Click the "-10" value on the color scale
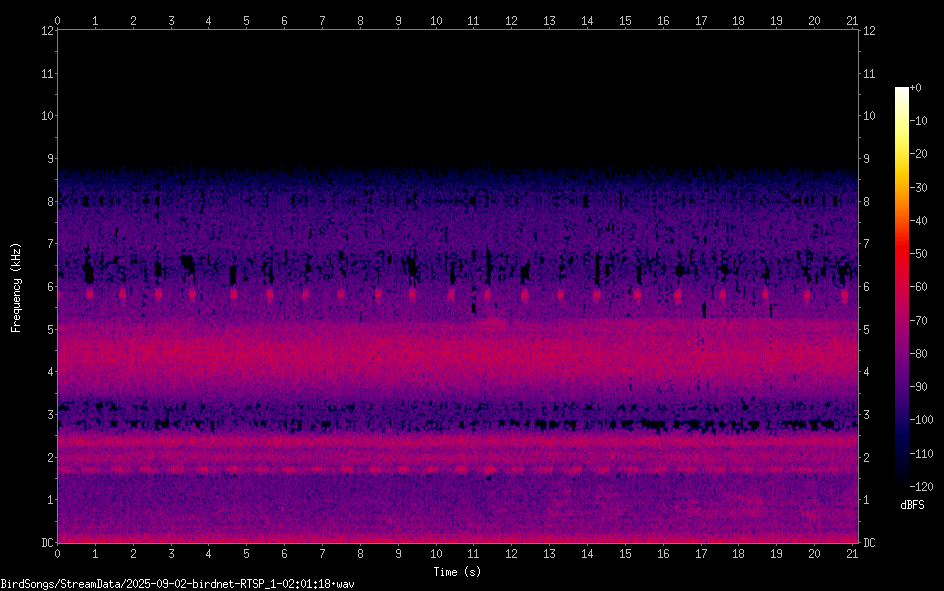 919,121
